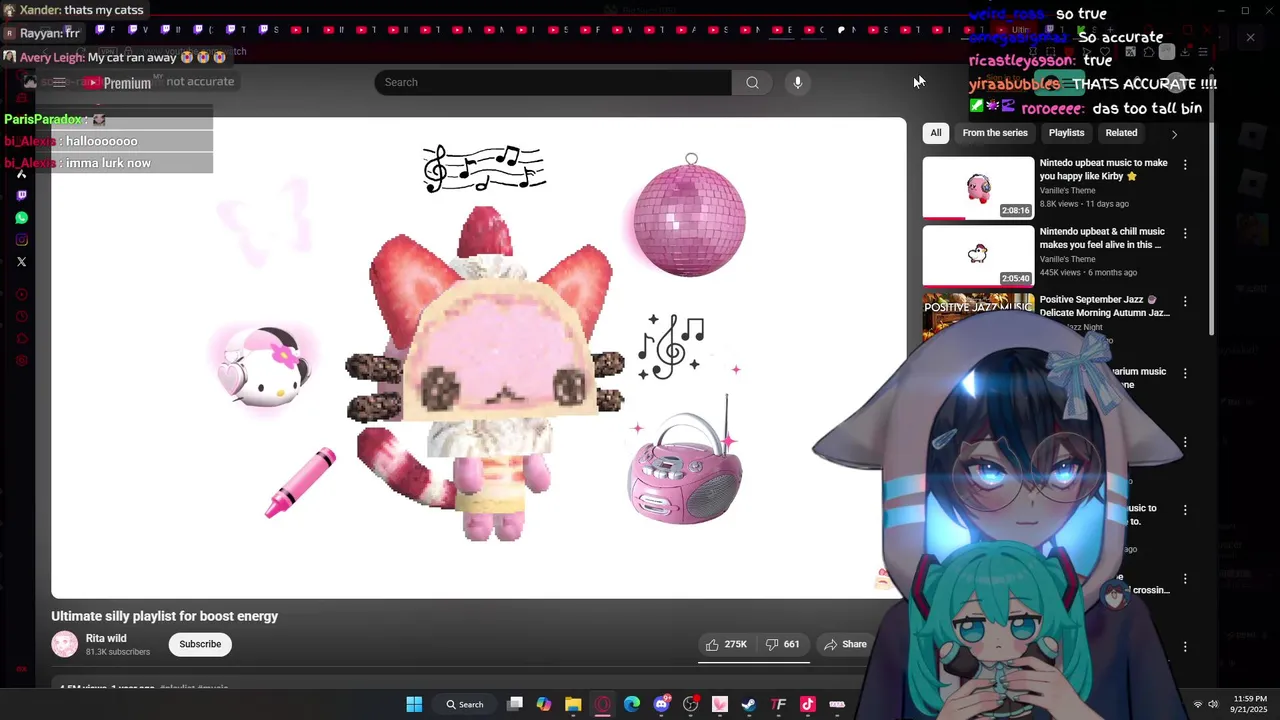Open Instagram in Opera sidebar
This screenshot has width=1280, height=720.
22,240
